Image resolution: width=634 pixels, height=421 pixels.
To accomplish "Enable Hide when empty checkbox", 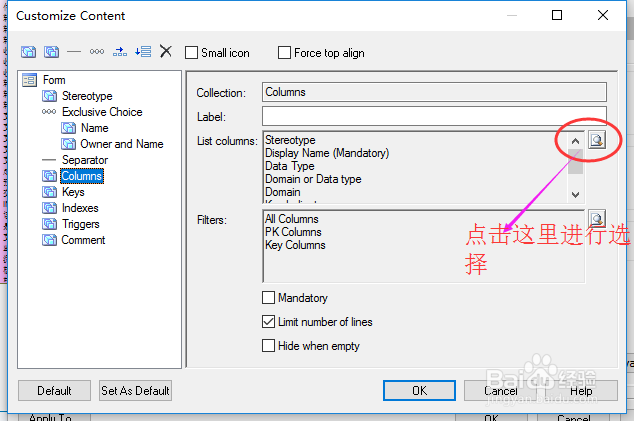I will [268, 346].
